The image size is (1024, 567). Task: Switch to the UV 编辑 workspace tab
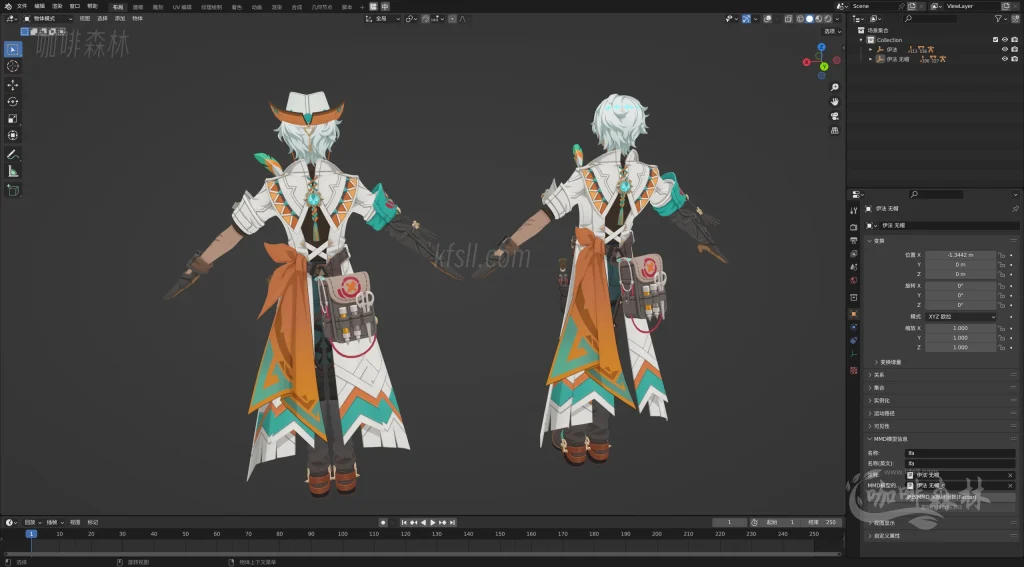tap(182, 7)
